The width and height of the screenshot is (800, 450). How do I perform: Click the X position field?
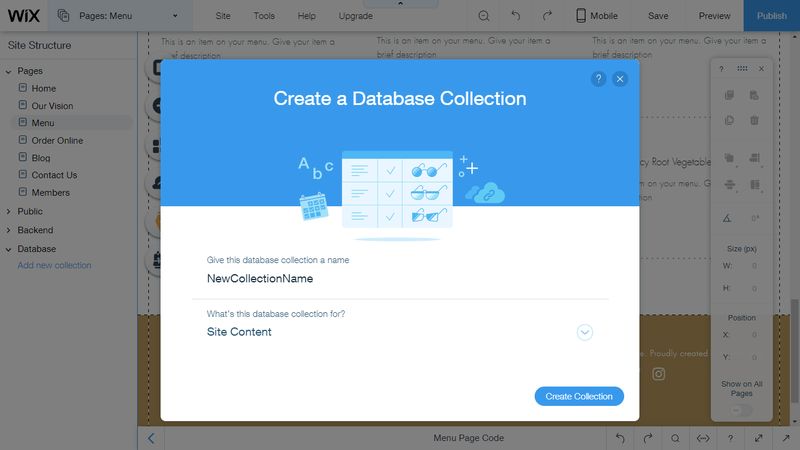(x=754, y=335)
